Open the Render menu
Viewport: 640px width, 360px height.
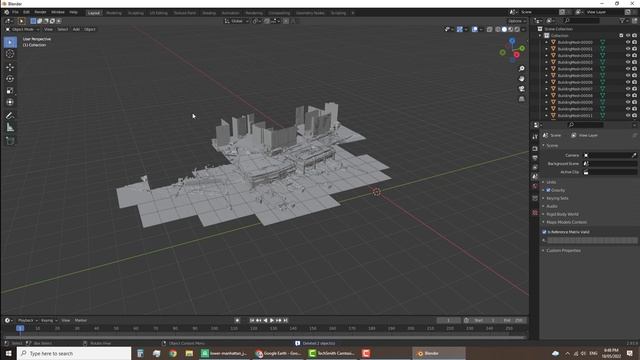click(x=40, y=12)
